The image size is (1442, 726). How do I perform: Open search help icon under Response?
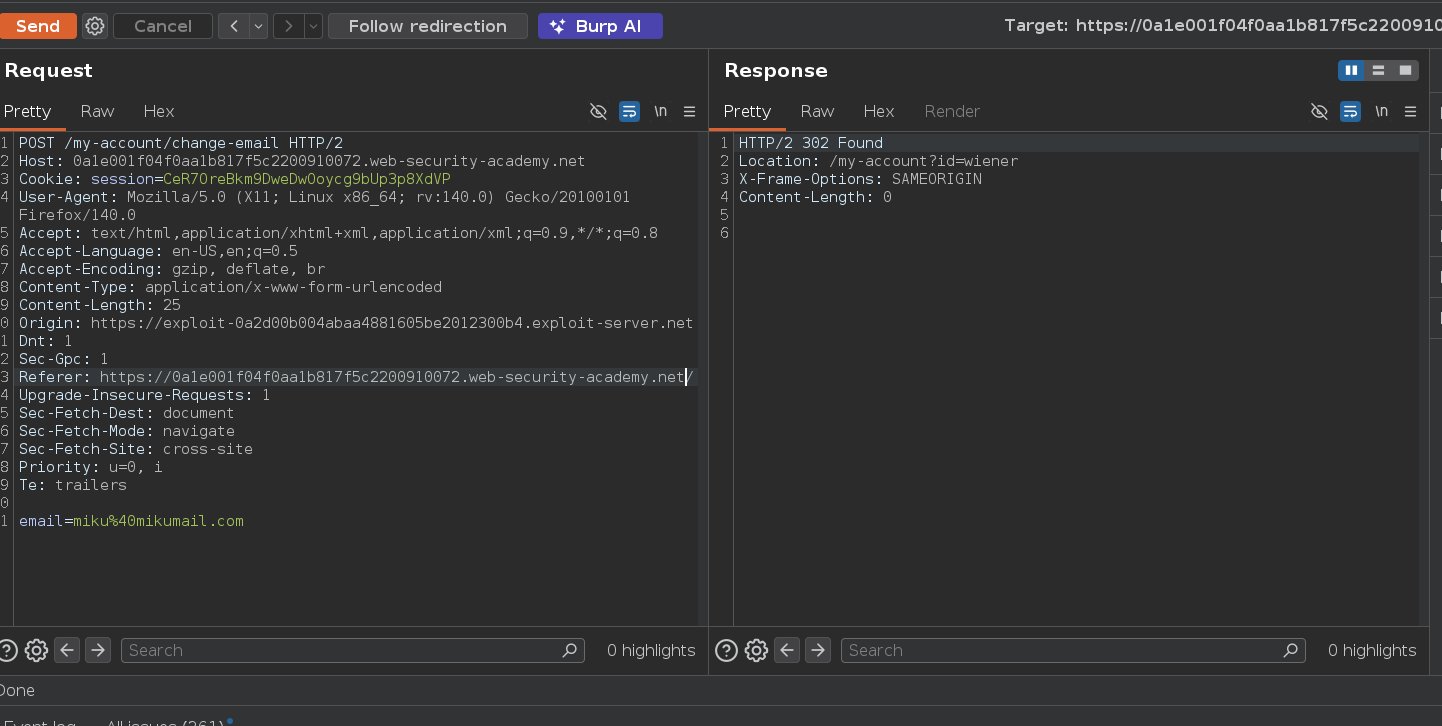(x=727, y=650)
